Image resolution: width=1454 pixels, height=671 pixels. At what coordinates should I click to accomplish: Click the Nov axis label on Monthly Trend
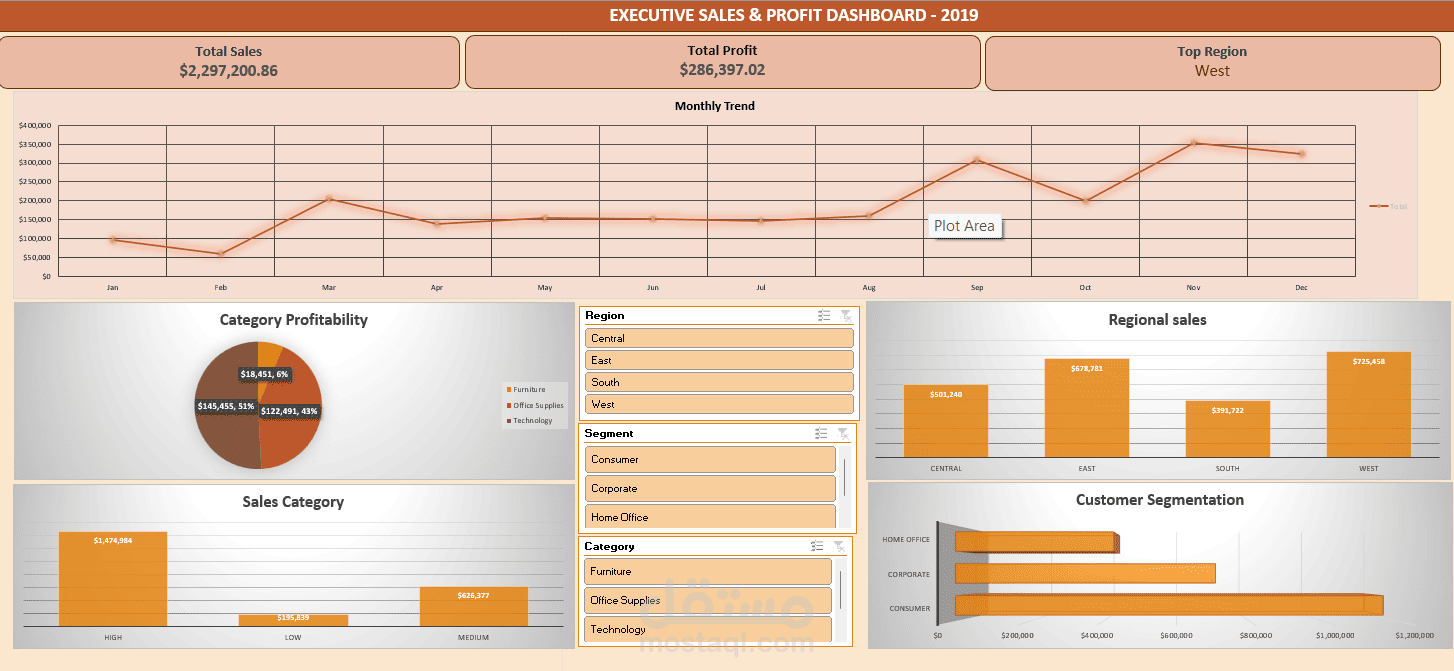click(x=1193, y=288)
